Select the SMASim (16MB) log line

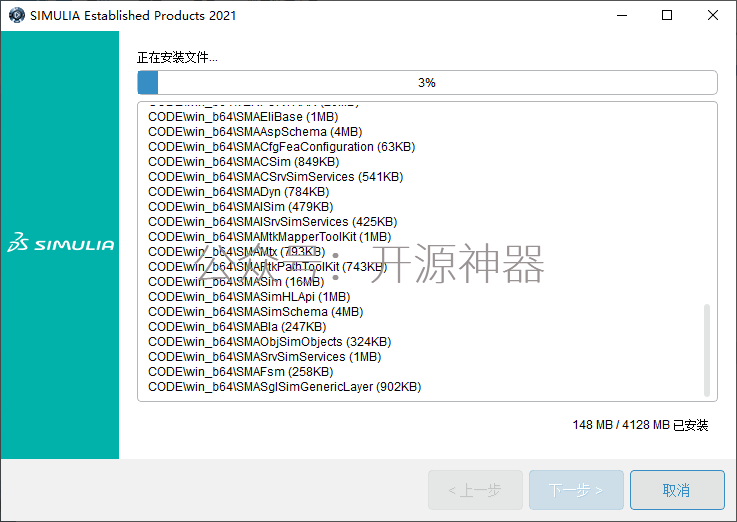click(236, 282)
